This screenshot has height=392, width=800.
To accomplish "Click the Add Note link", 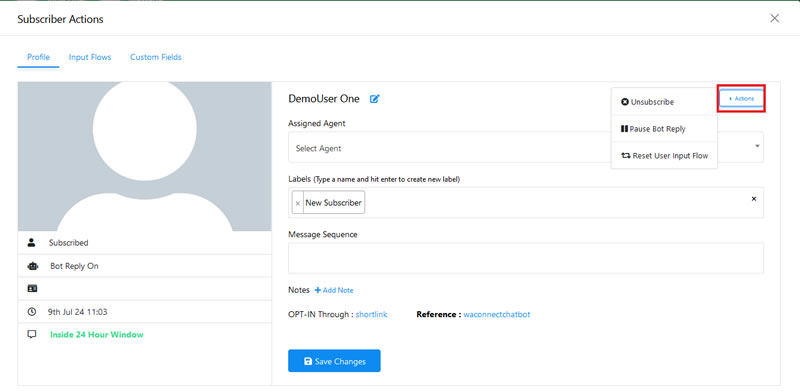I will [x=334, y=290].
